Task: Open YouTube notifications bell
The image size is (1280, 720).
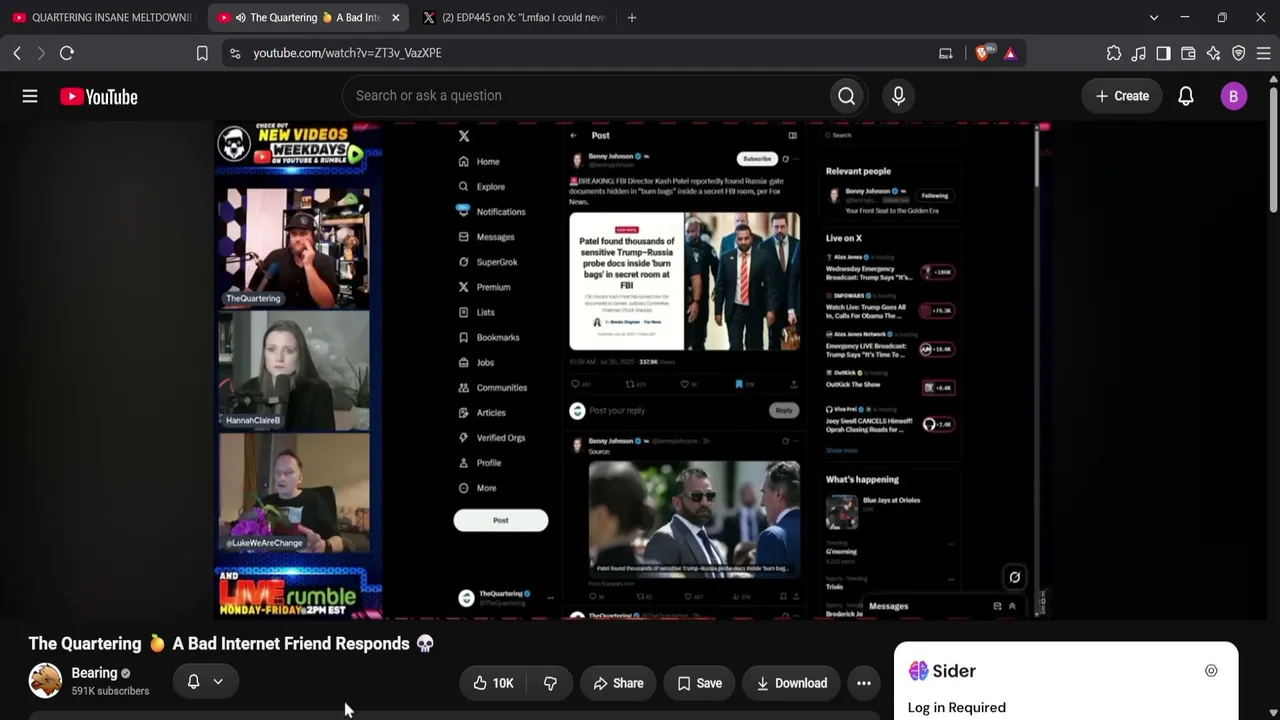Action: 1185,96
